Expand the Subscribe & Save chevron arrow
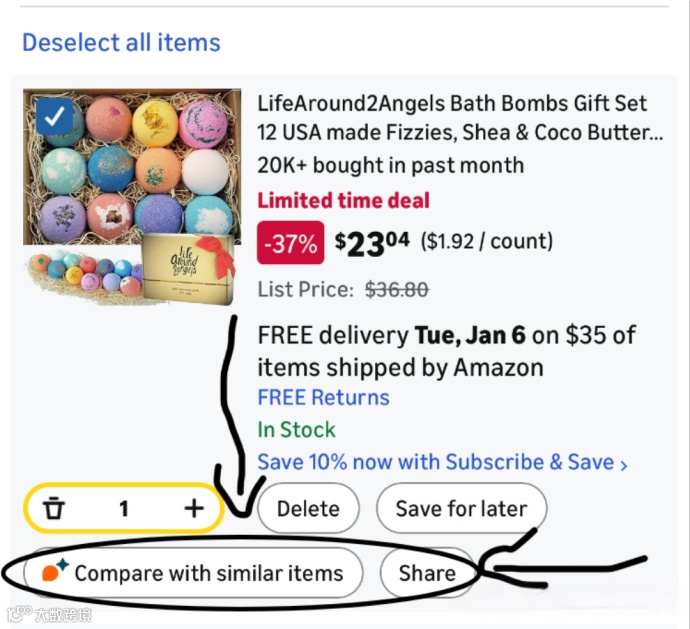The image size is (690, 629). tap(624, 464)
